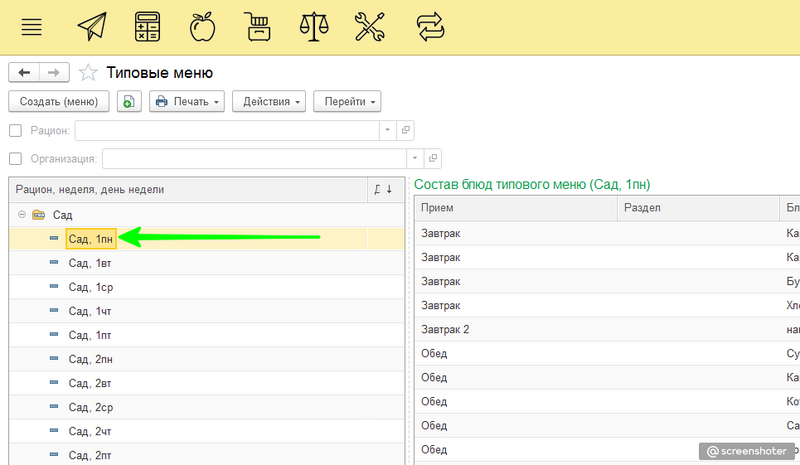The height and width of the screenshot is (465, 800).
Task: Select the Сад, 1вт tree row
Action: [90, 263]
